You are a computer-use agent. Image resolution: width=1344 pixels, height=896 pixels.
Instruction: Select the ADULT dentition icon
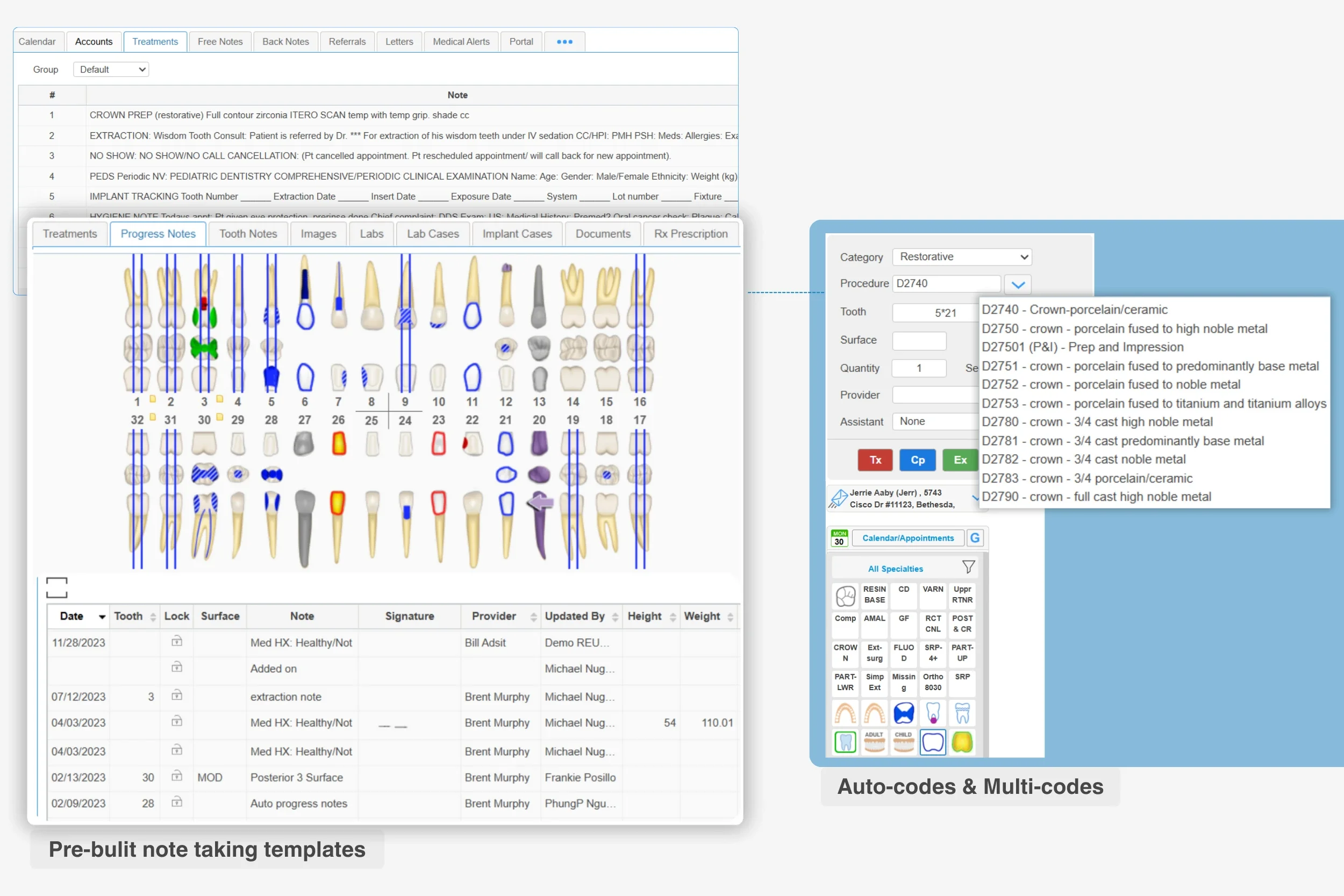tap(874, 743)
